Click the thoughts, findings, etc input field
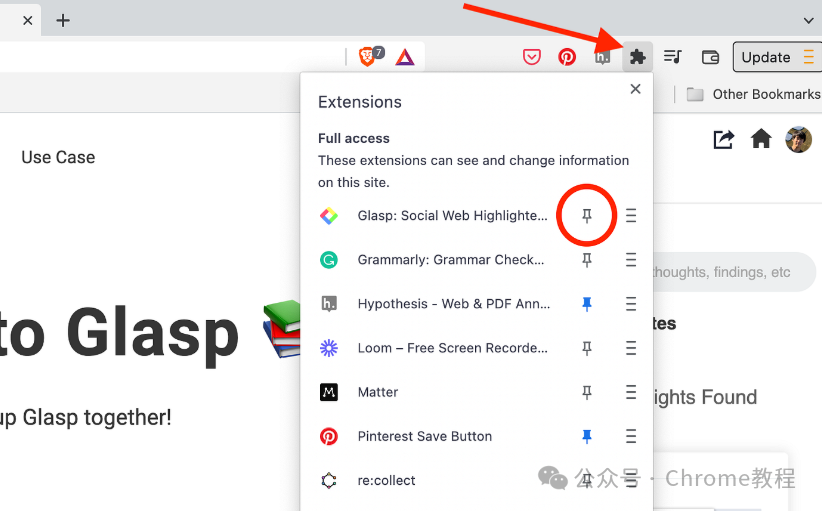Image resolution: width=822 pixels, height=511 pixels. point(734,272)
